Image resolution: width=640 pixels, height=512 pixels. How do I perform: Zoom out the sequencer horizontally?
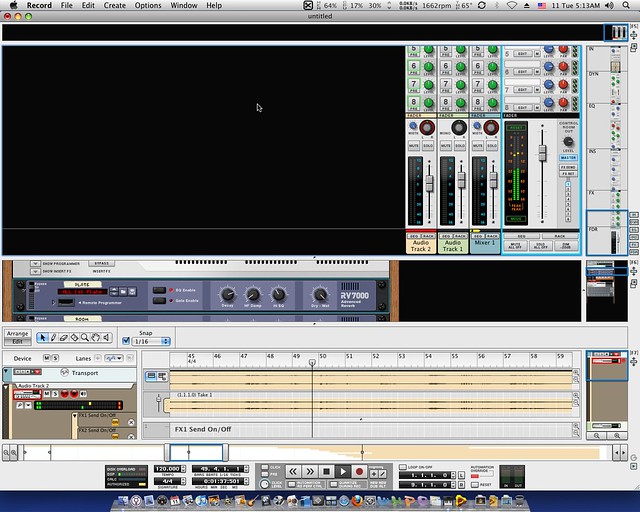[x=6, y=452]
